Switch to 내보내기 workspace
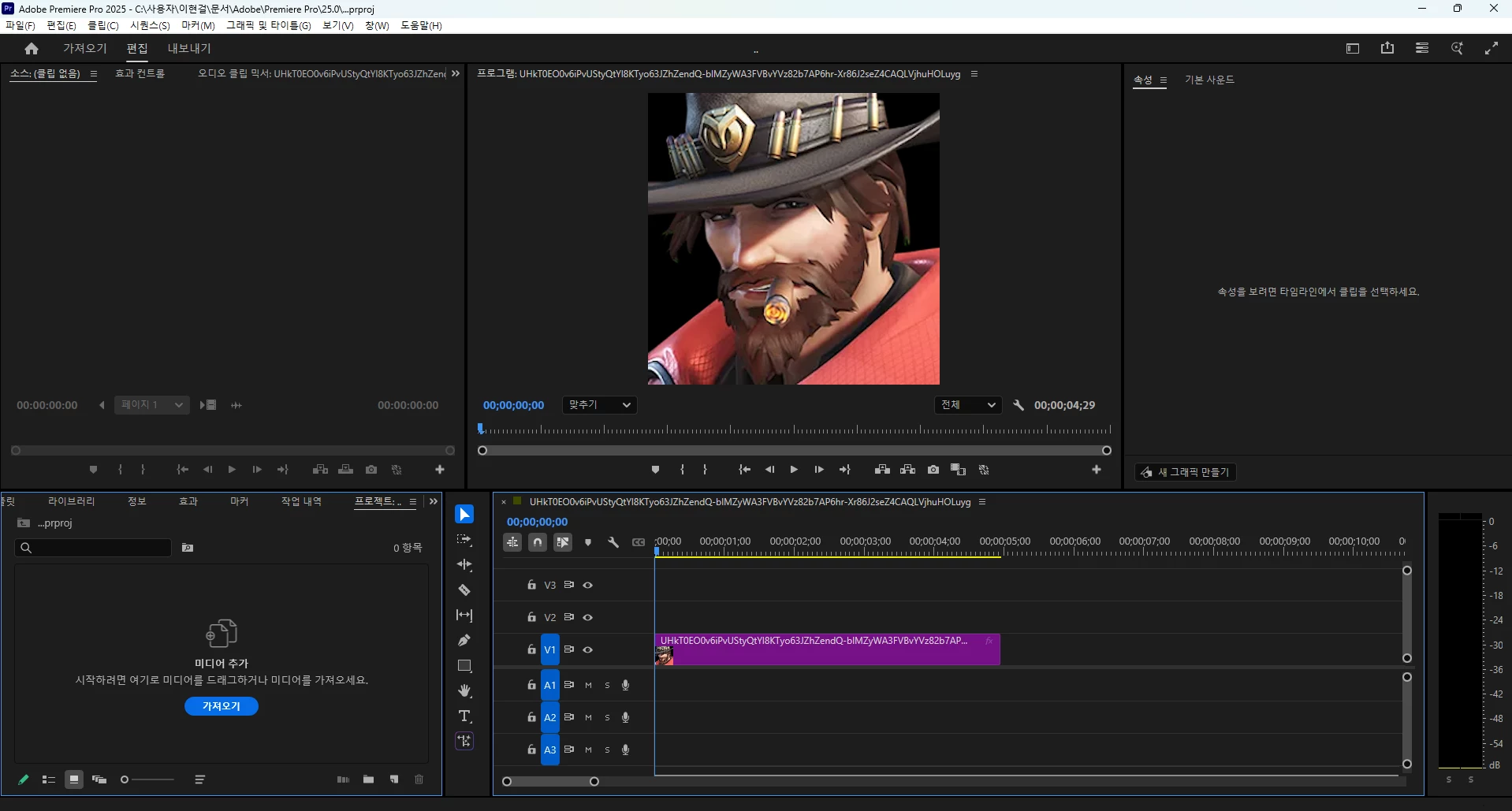Viewport: 1512px width, 811px height. (x=189, y=49)
